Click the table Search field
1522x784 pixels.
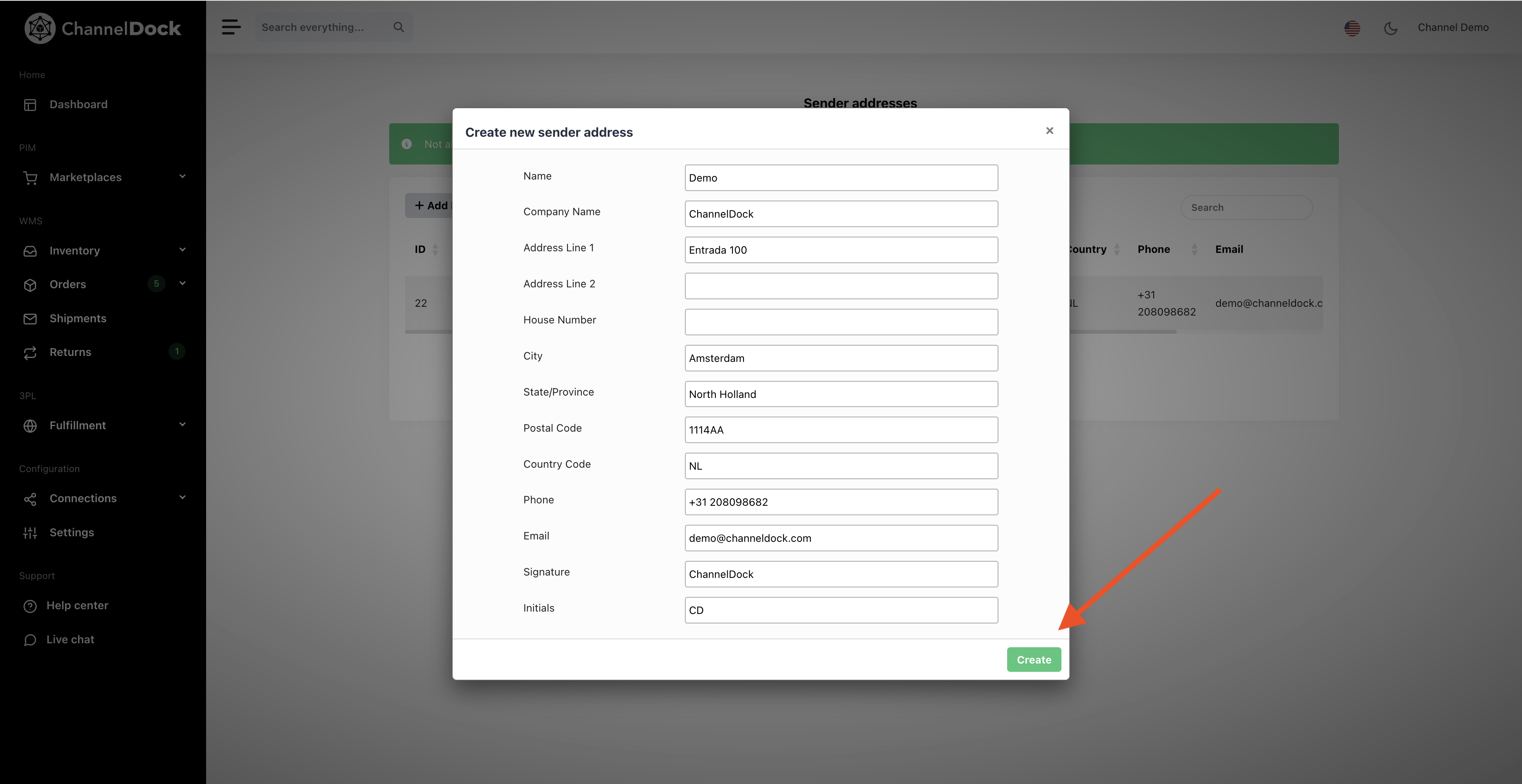(1247, 207)
